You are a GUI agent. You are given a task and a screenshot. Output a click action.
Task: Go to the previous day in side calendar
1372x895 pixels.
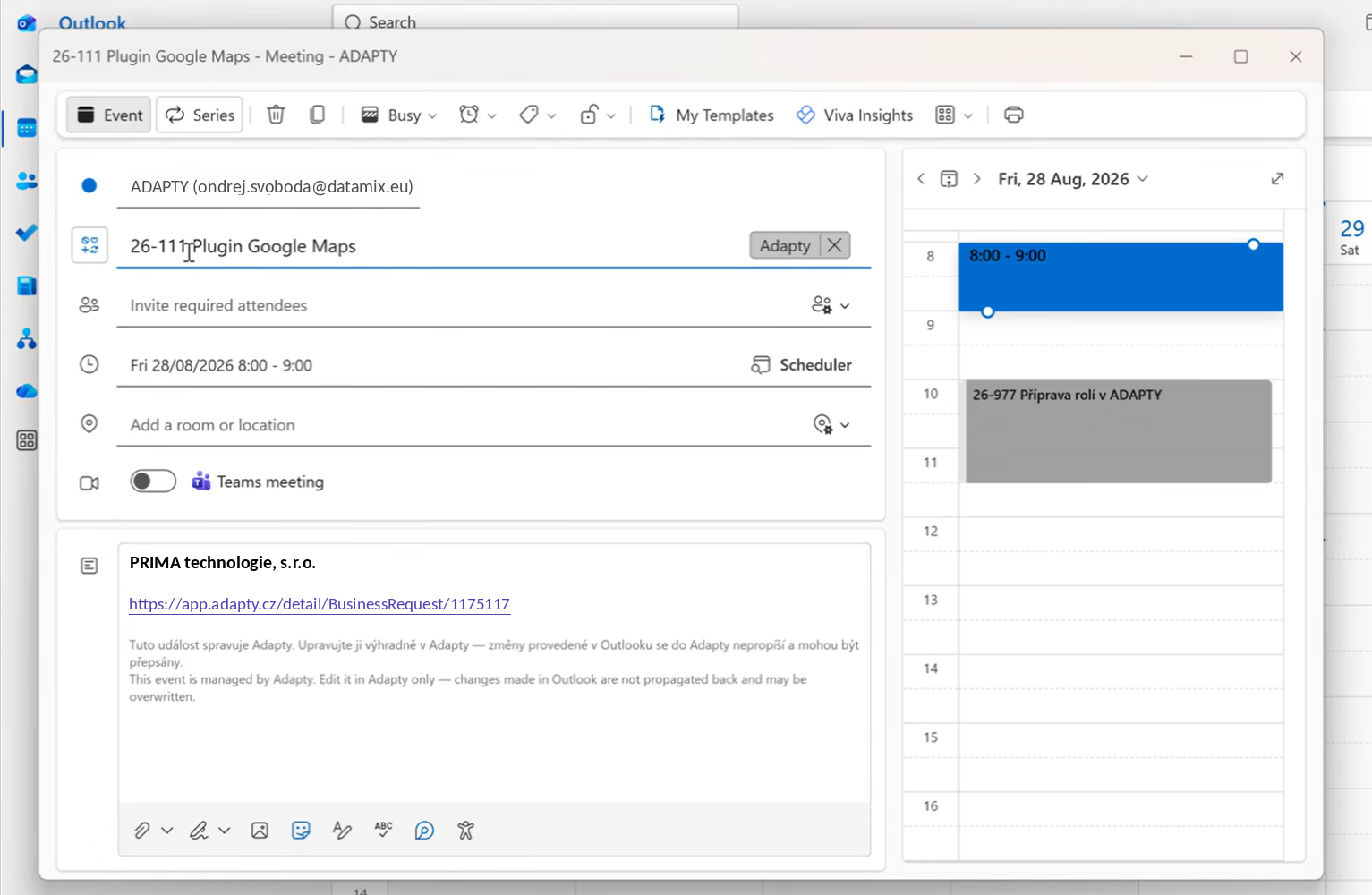pyautogui.click(x=921, y=179)
